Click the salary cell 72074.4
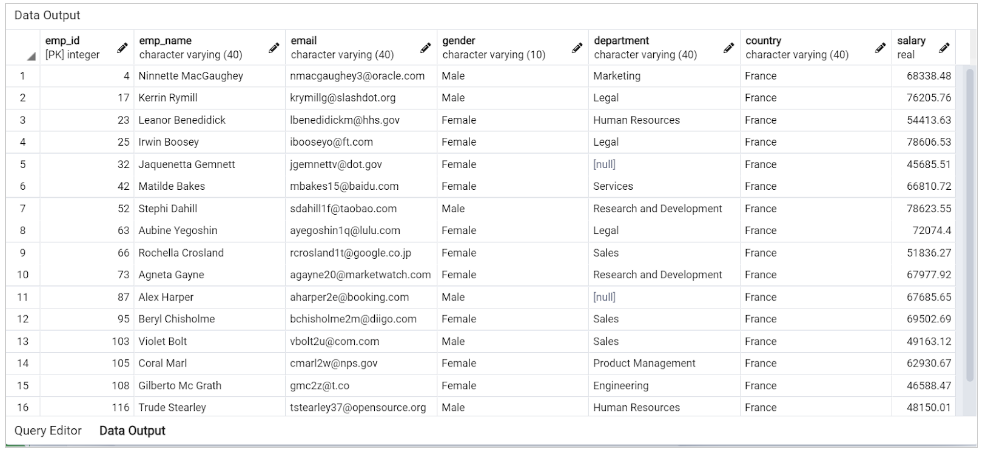The image size is (983, 452). click(x=924, y=231)
